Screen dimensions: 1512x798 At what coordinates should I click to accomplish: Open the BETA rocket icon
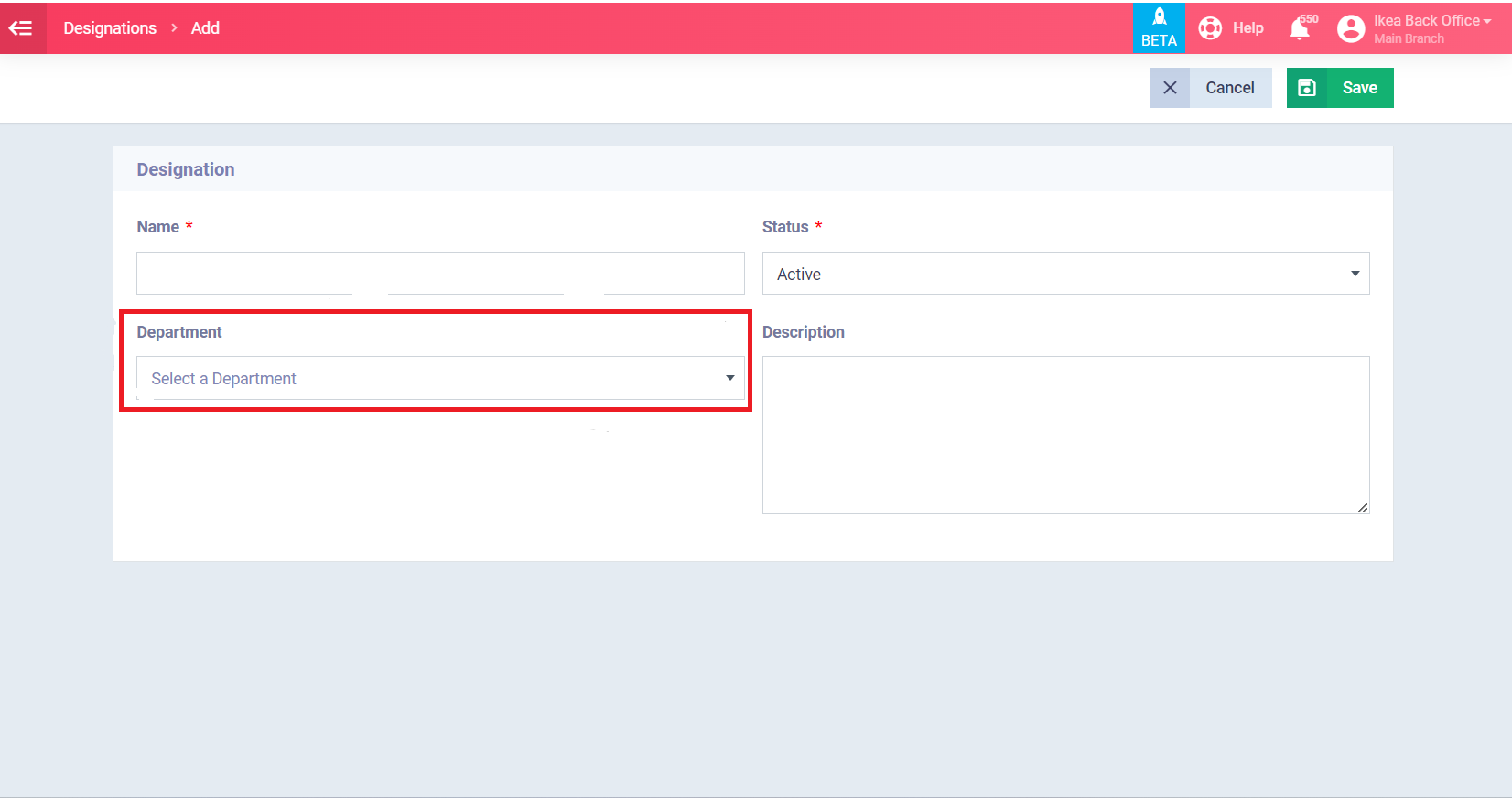coord(1159,18)
